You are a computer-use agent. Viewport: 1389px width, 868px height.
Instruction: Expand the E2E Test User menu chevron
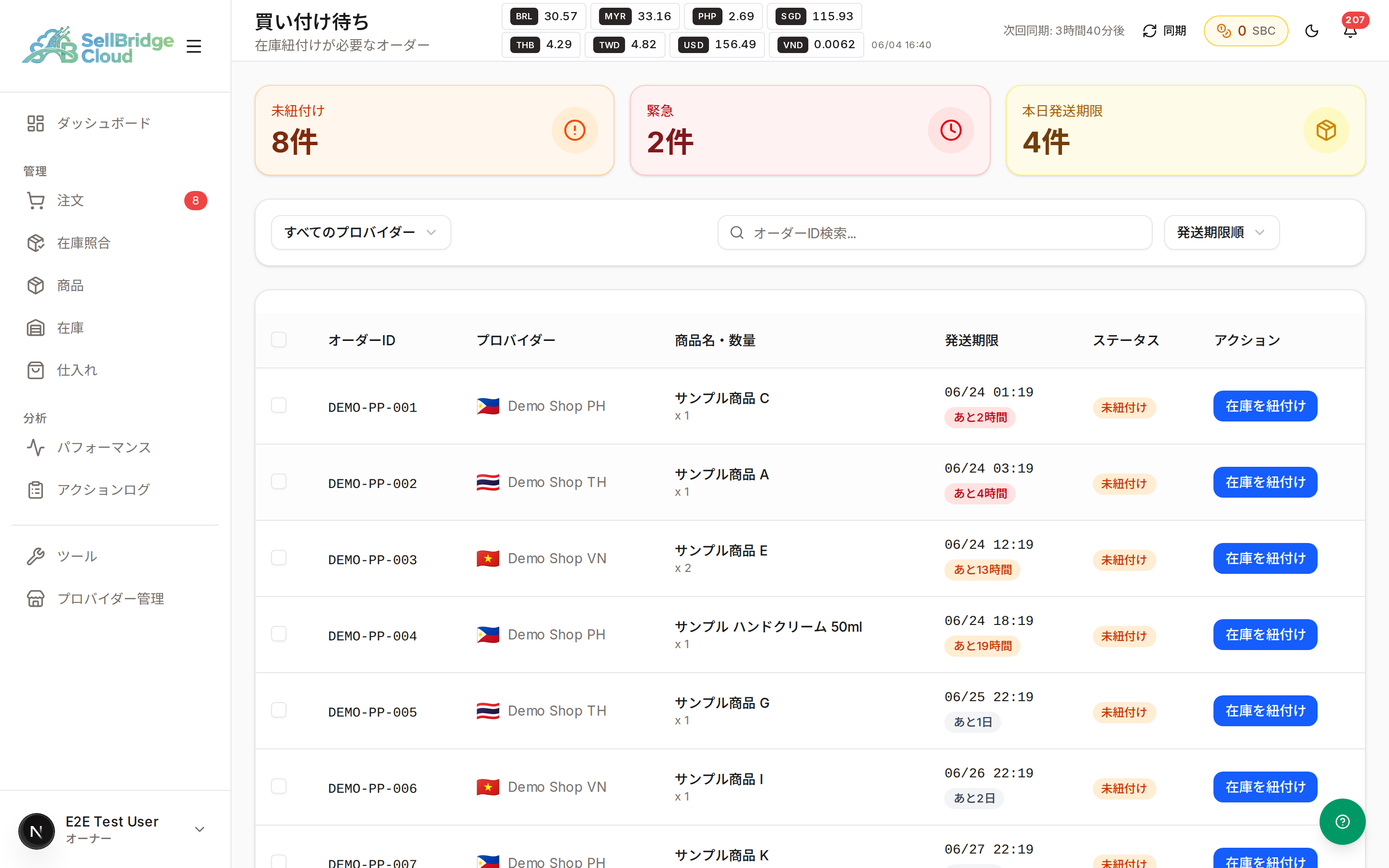click(200, 829)
